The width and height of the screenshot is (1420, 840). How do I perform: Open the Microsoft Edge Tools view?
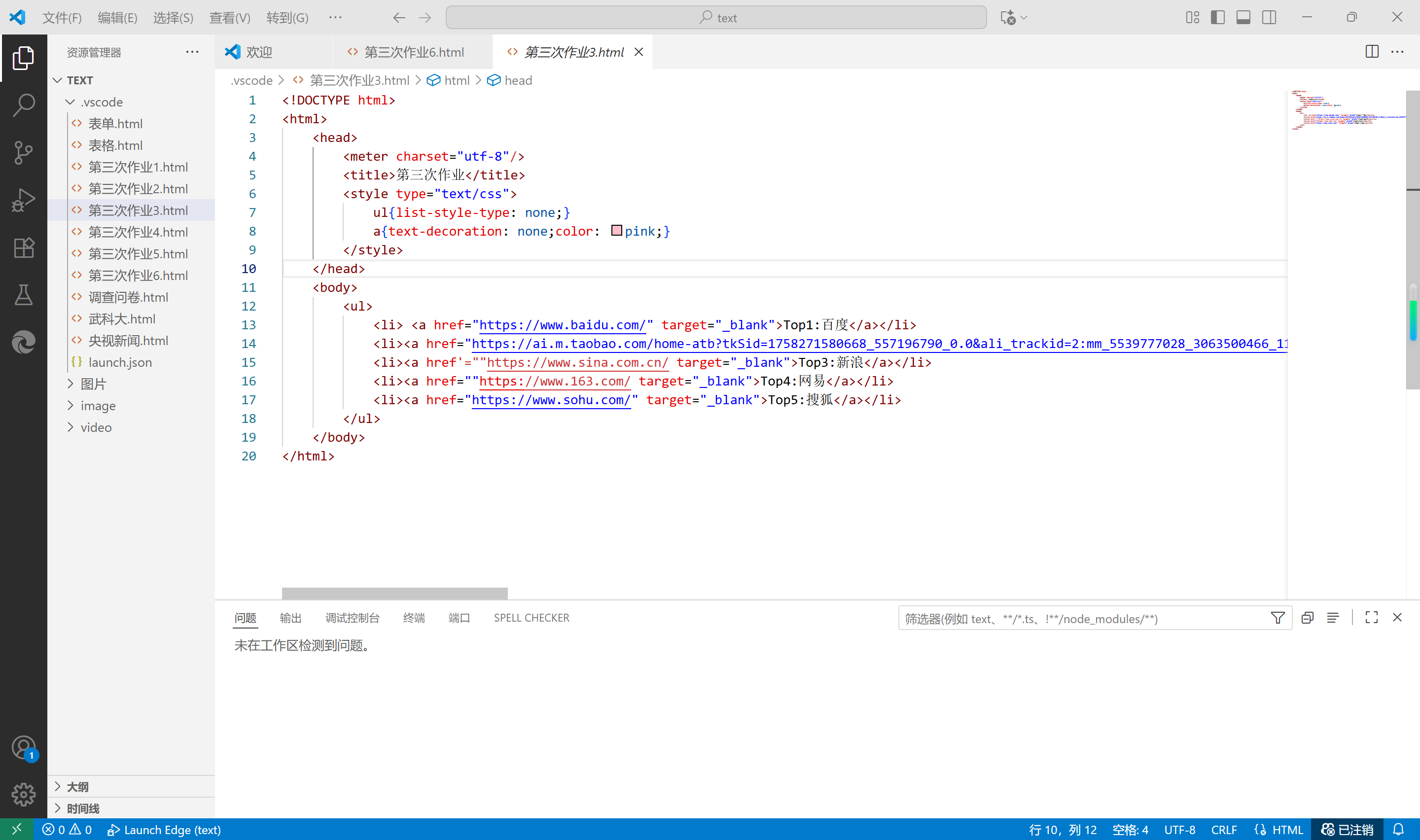point(23,342)
